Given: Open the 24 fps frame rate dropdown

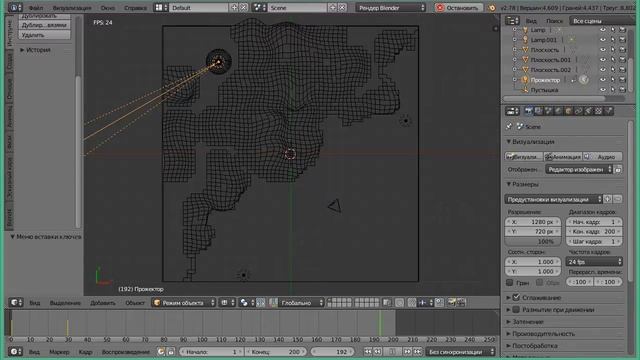Looking at the screenshot, I should coord(594,262).
